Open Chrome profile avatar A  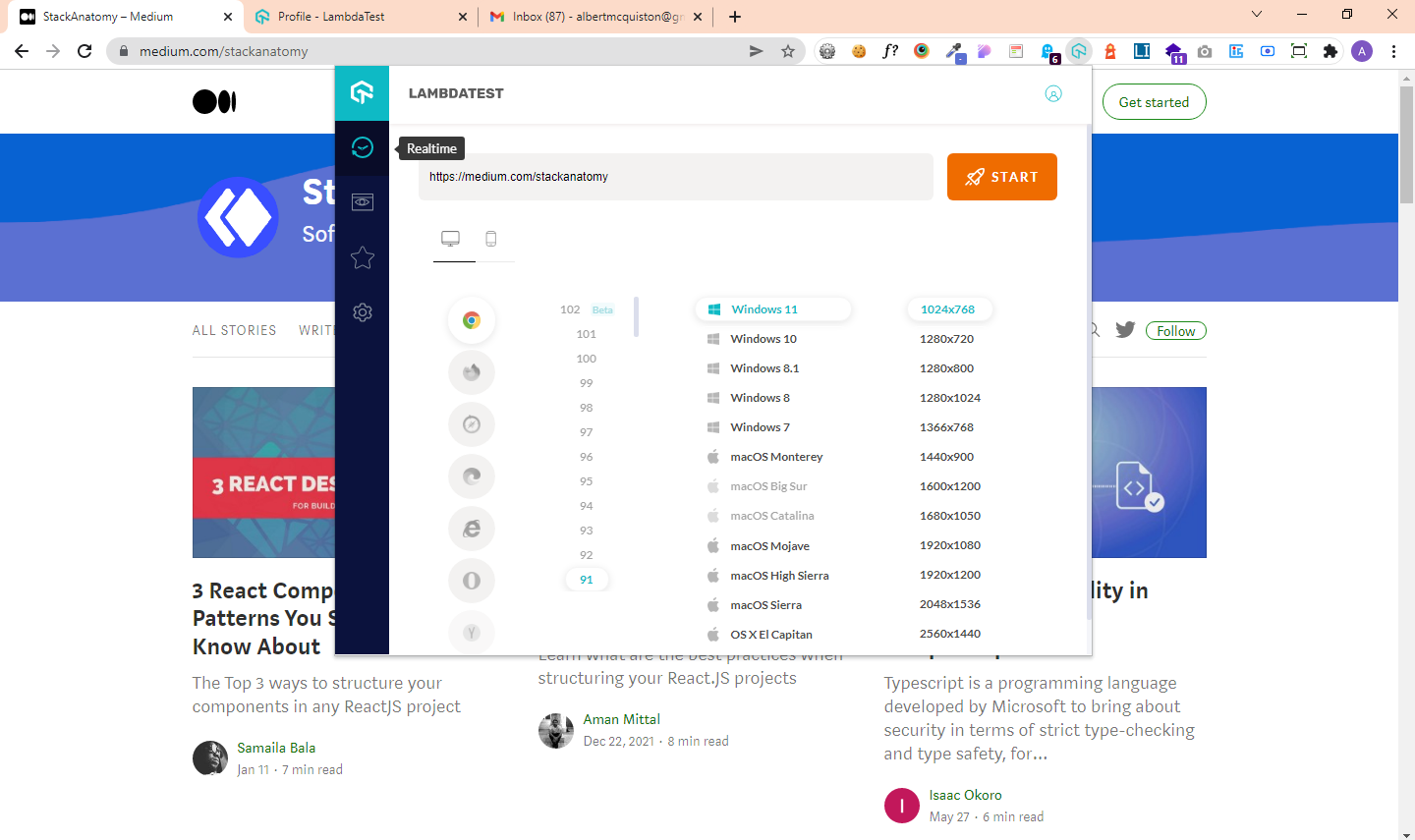[1362, 51]
